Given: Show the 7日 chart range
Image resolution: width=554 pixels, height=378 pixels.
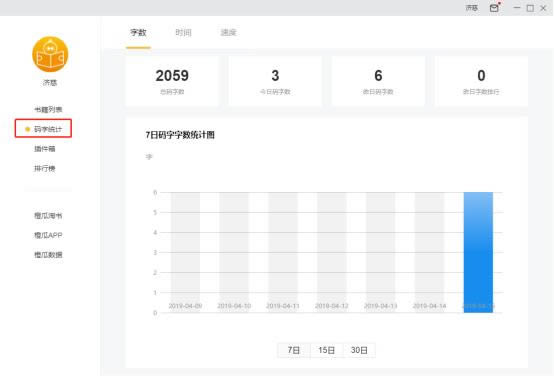Looking at the screenshot, I should tap(294, 350).
